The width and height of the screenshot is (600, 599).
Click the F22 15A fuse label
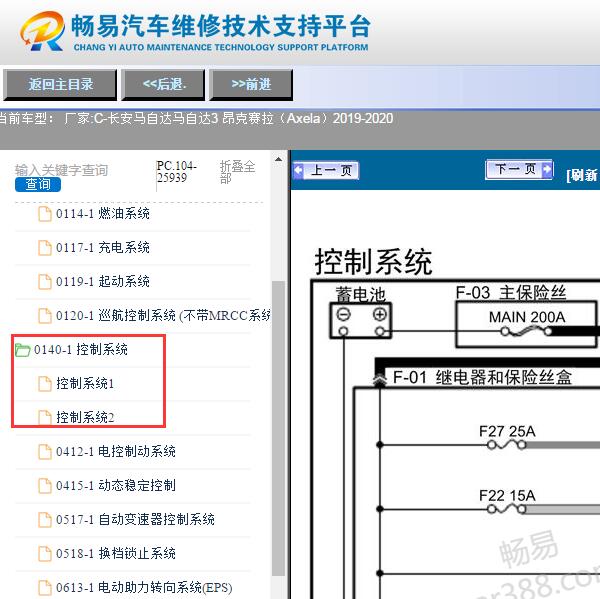coord(507,496)
